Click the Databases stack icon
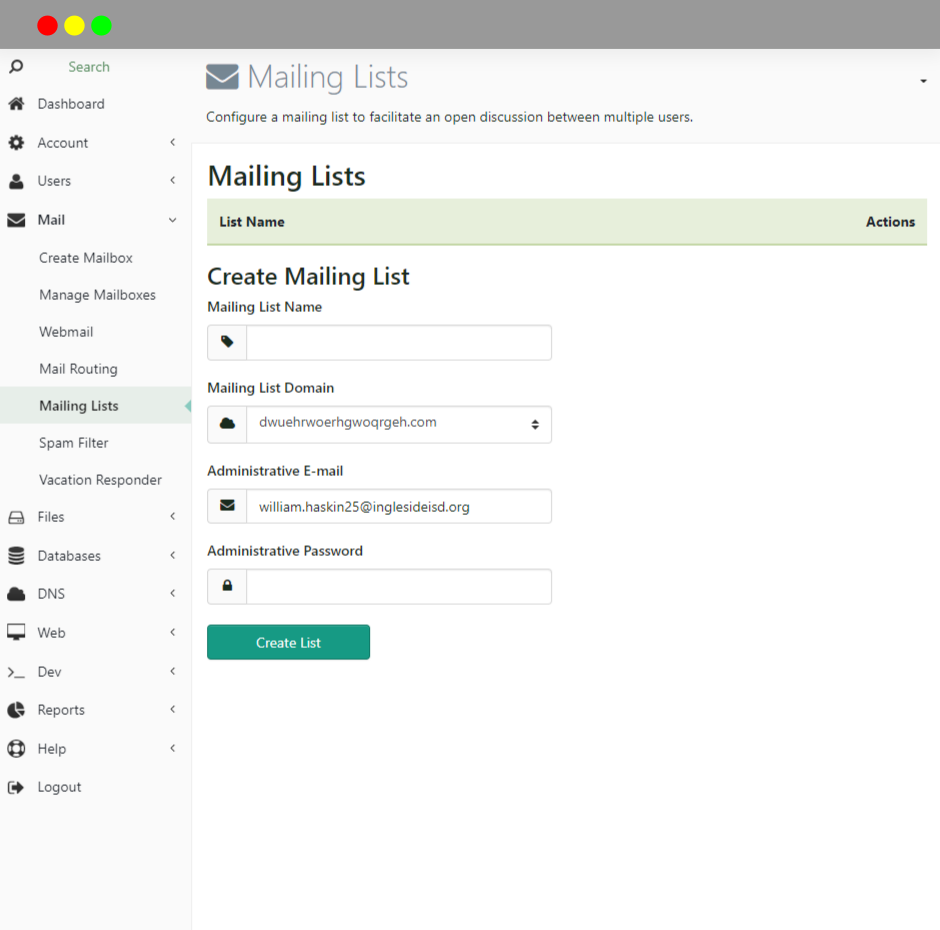This screenshot has height=930, width=940. 16,556
